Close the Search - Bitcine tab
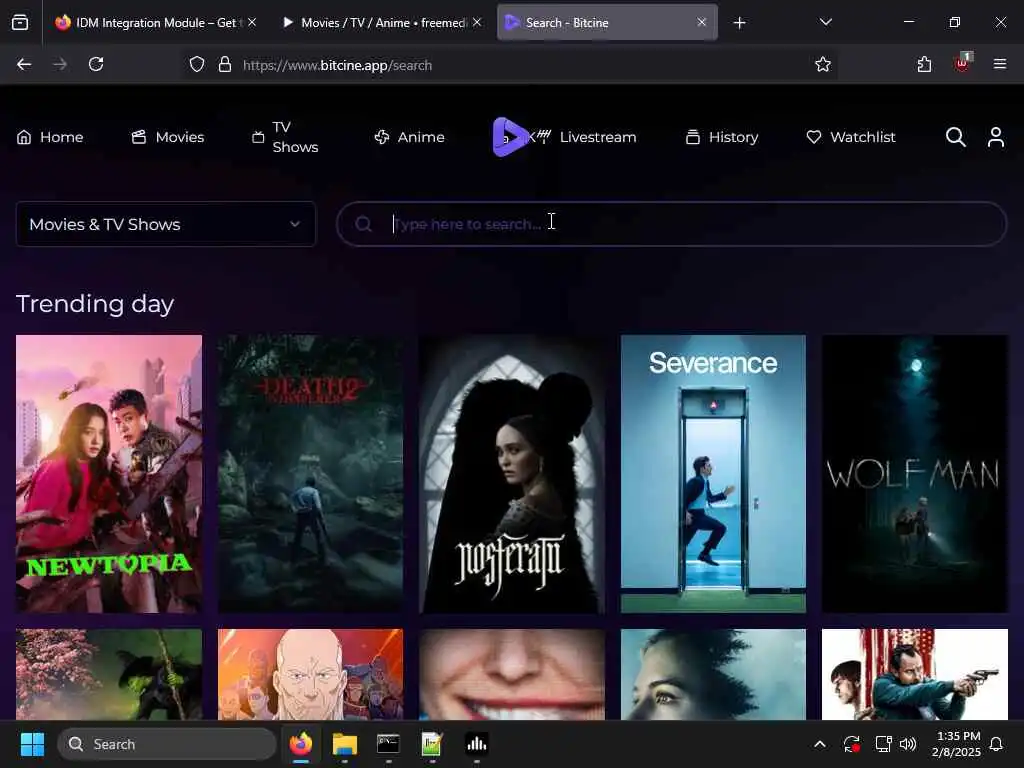Viewport: 1024px width, 768px height. pos(701,22)
